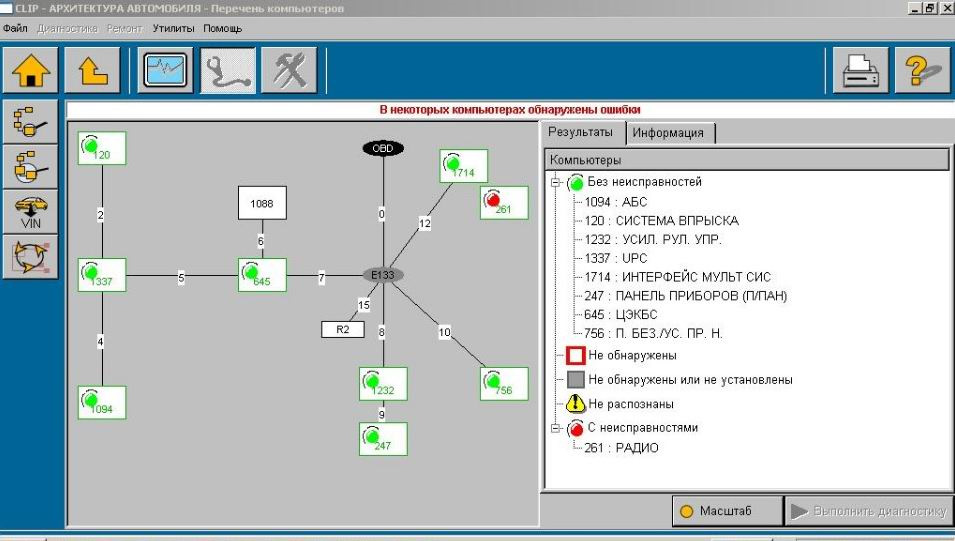Screen dimensions: 955x541
Task: Click link label 10 toward node 756
Action: (445, 332)
